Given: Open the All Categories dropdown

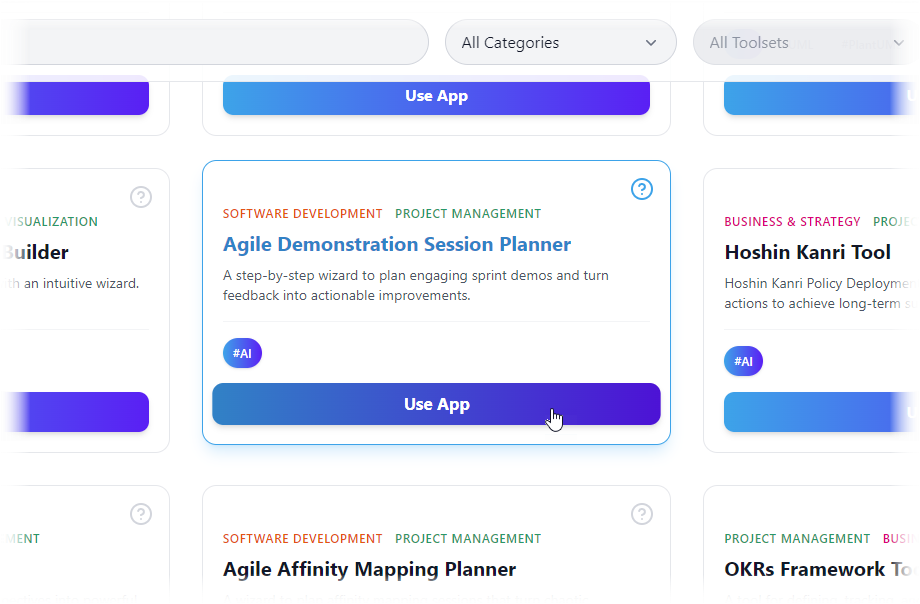Looking at the screenshot, I should pos(559,42).
